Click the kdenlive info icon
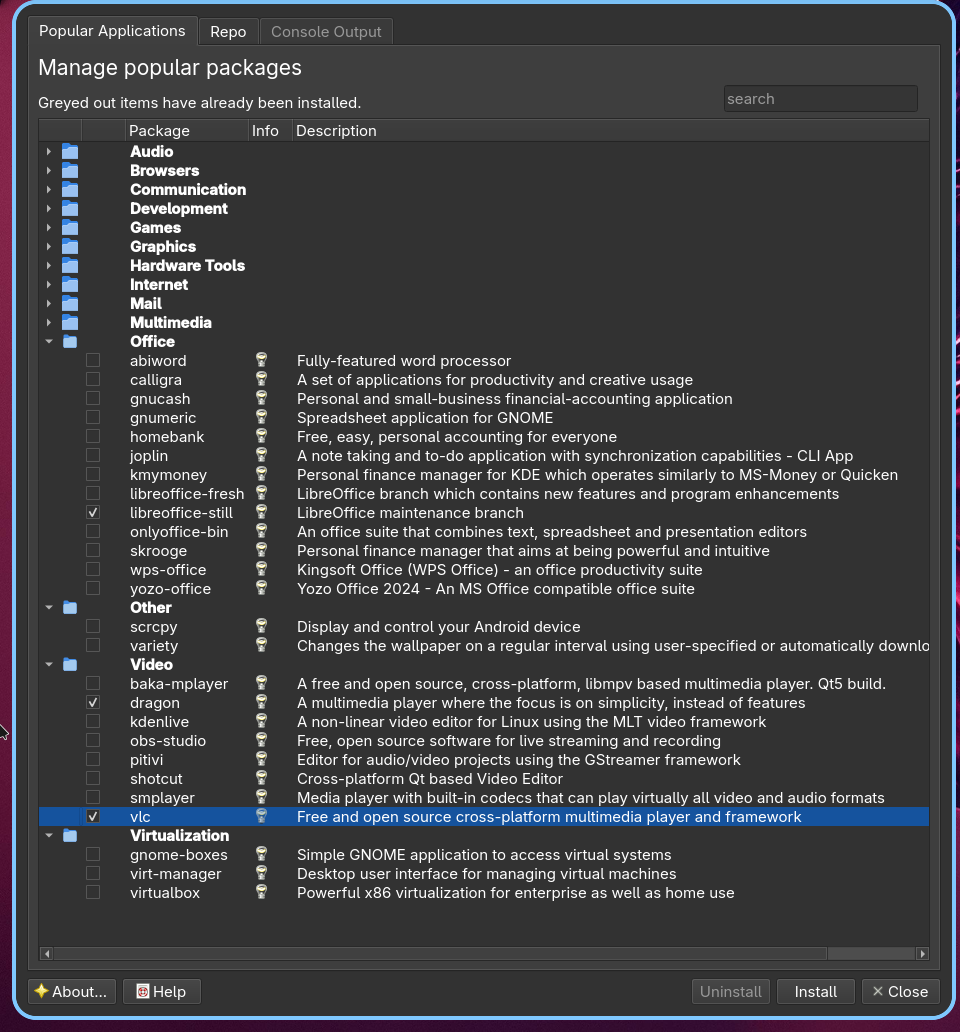Viewport: 960px width, 1032px height. pos(261,721)
